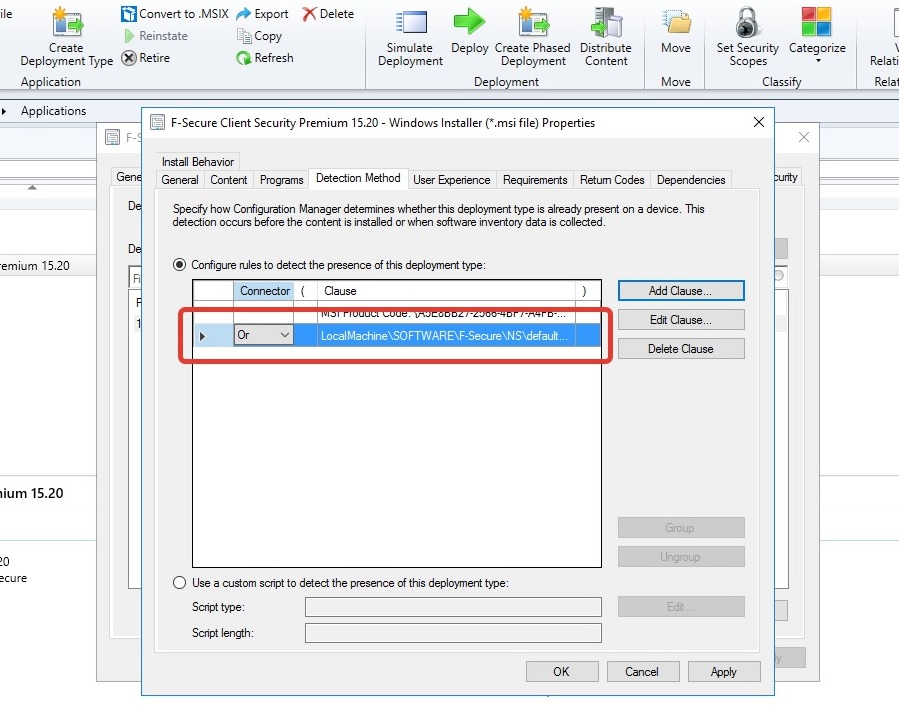
Task: Retire the selected application
Action: coord(146,58)
